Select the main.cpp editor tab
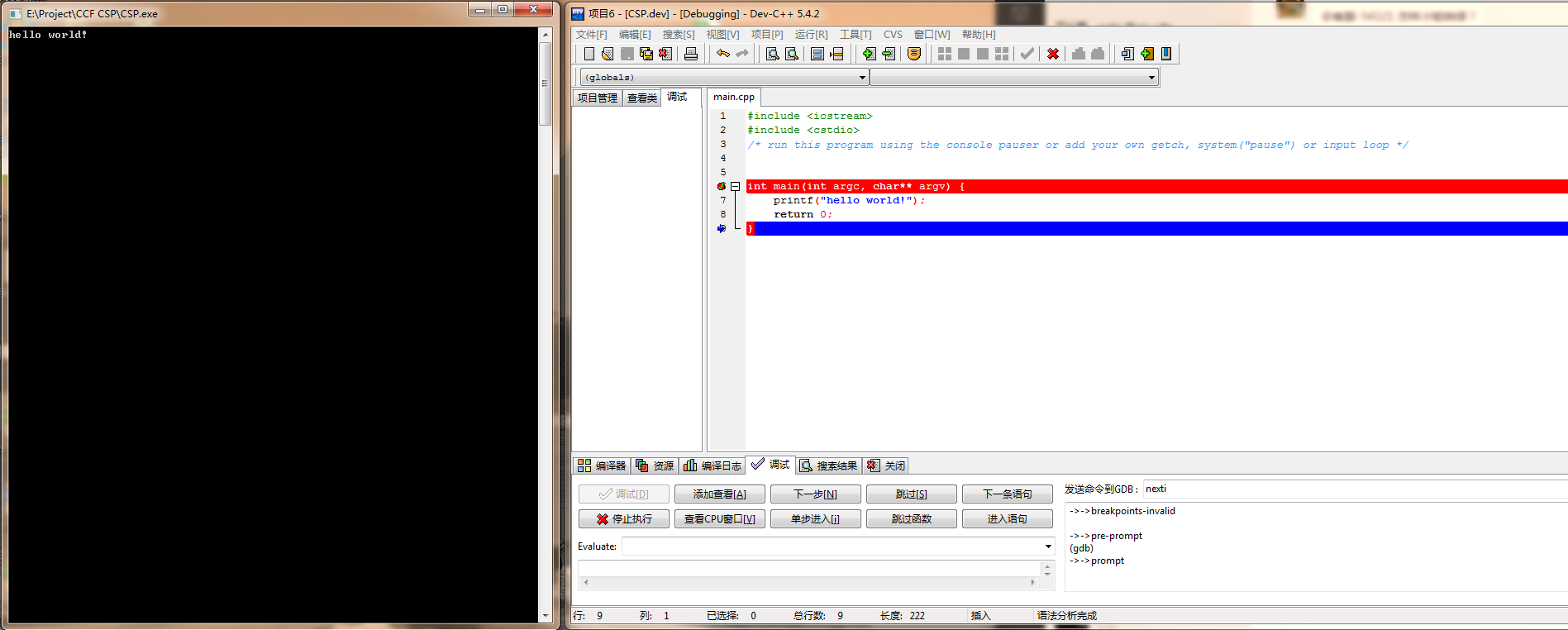1568x630 pixels. coord(734,97)
